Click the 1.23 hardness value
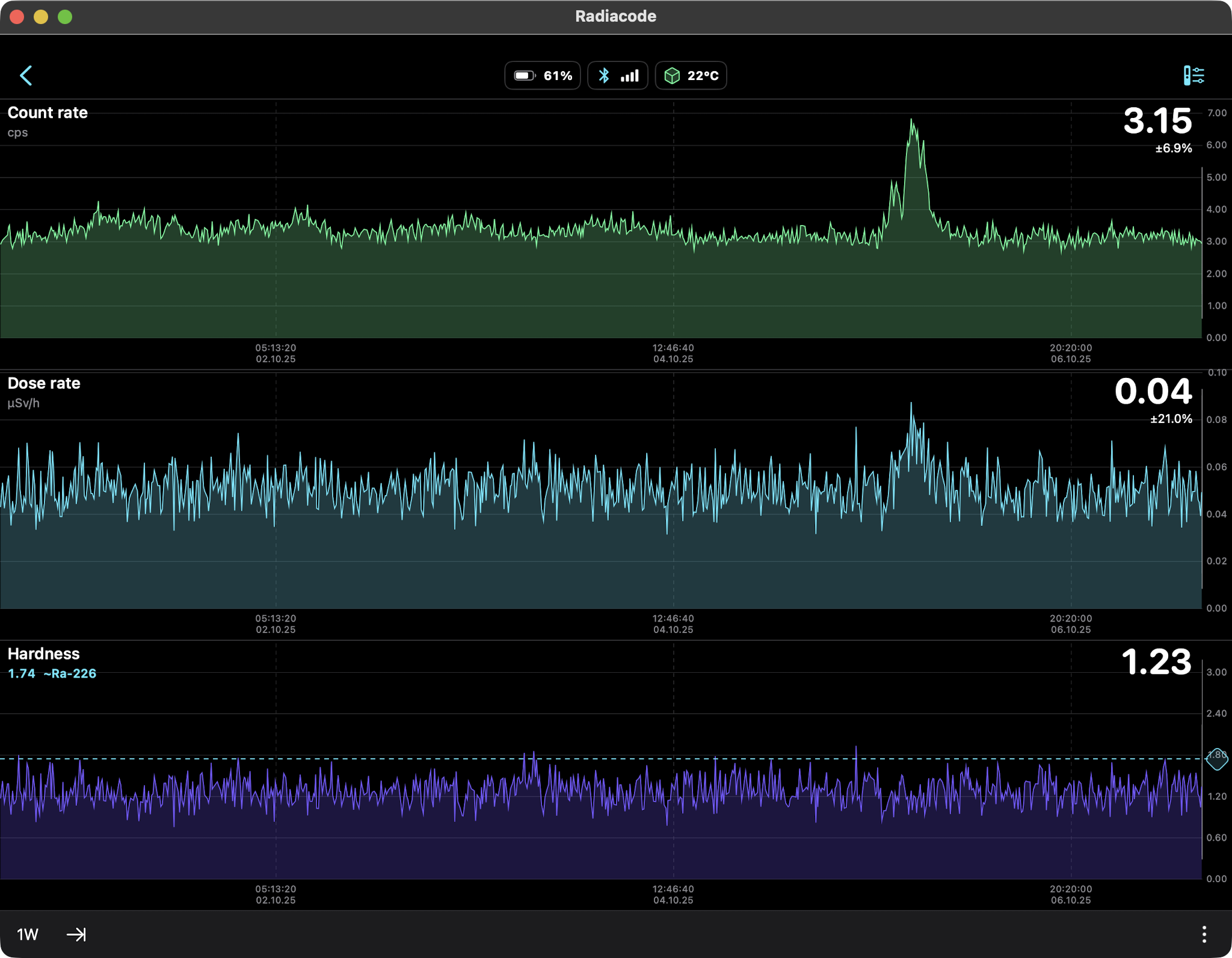This screenshot has width=1232, height=958. pyautogui.click(x=1156, y=662)
